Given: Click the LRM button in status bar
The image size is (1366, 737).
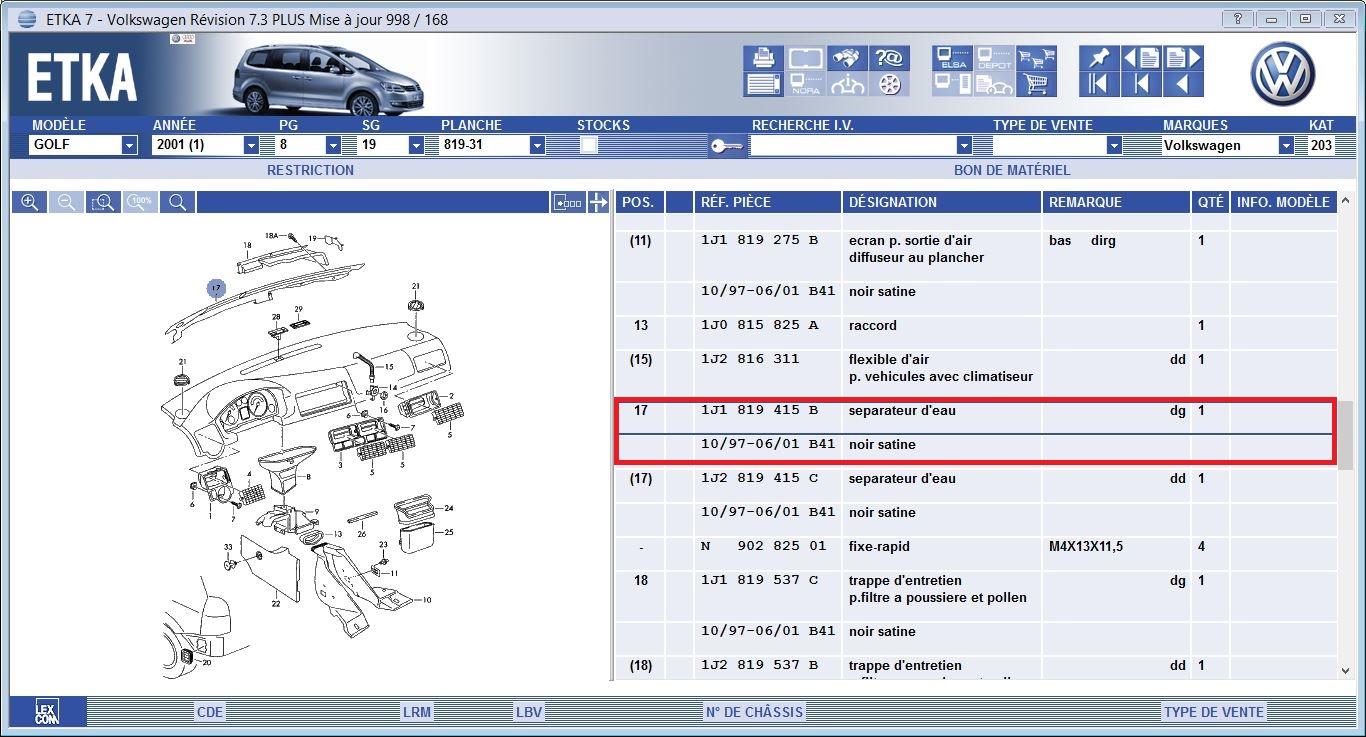Looking at the screenshot, I should pos(417,712).
